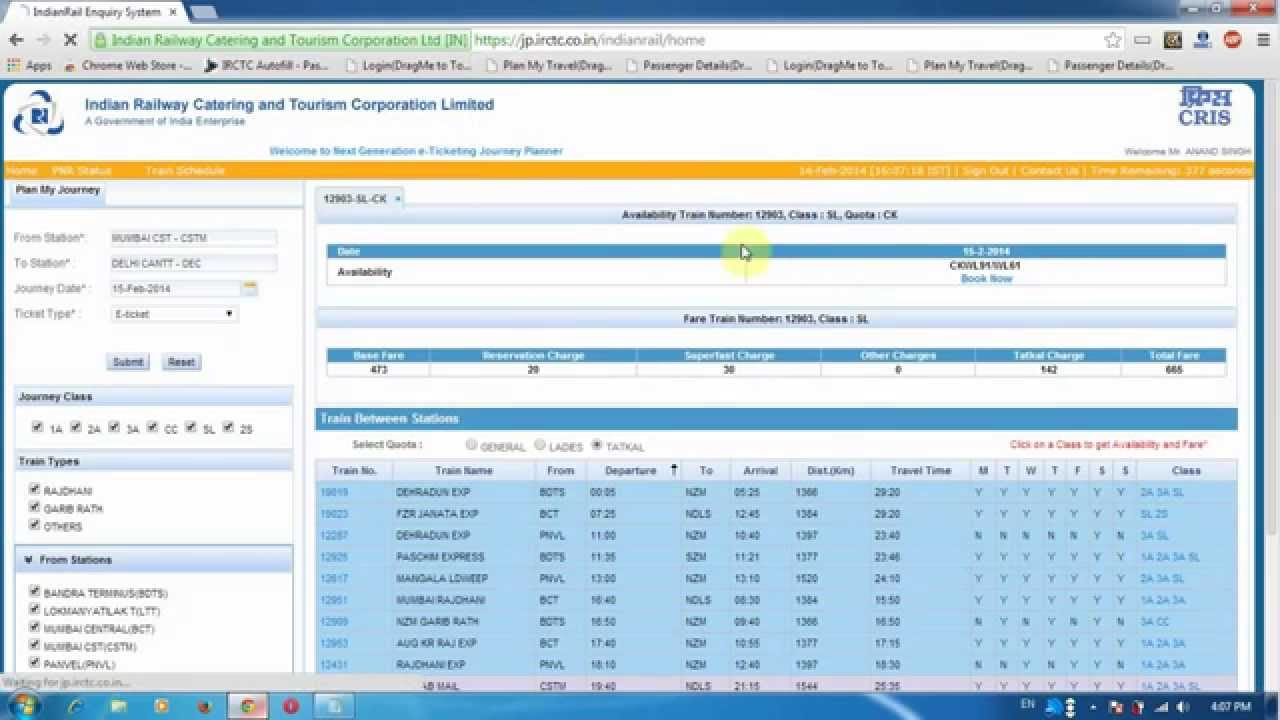Uncheck BANDRA TERMINUS(BDTS) from stations
This screenshot has width=1280, height=720.
35,592
